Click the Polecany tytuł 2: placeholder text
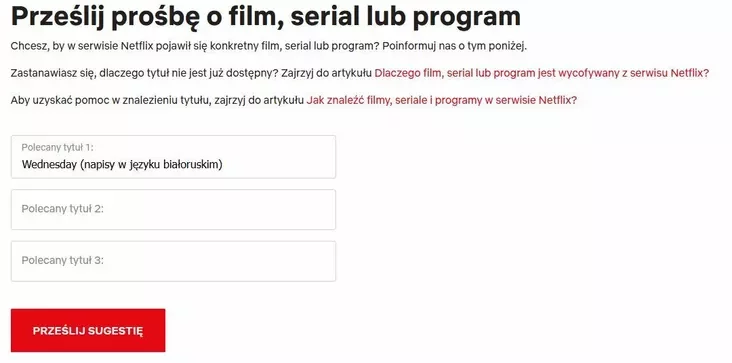732x363 pixels. [x=63, y=209]
